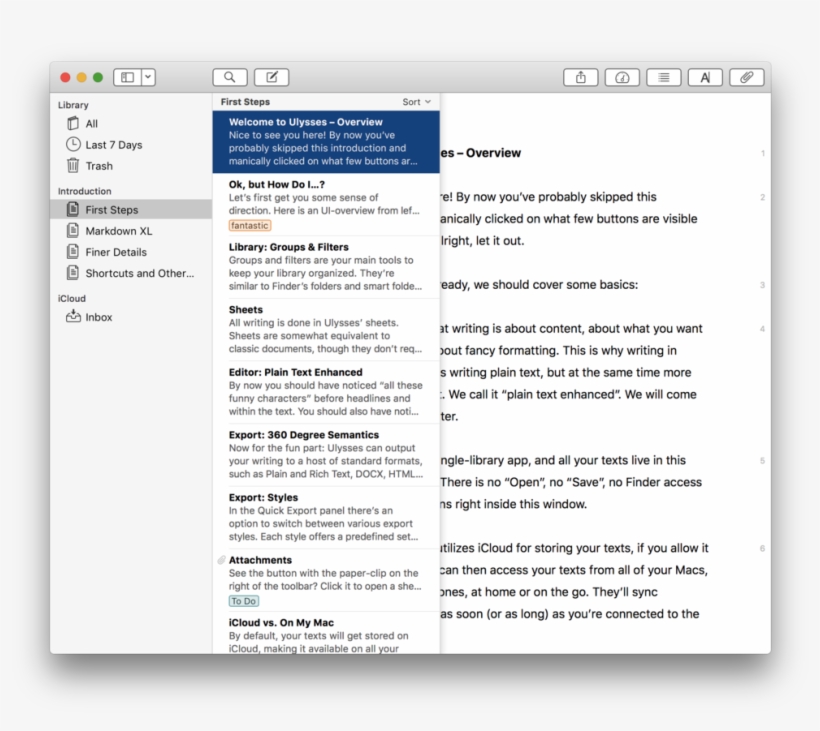Open the view layout dropdown arrow

[148, 77]
